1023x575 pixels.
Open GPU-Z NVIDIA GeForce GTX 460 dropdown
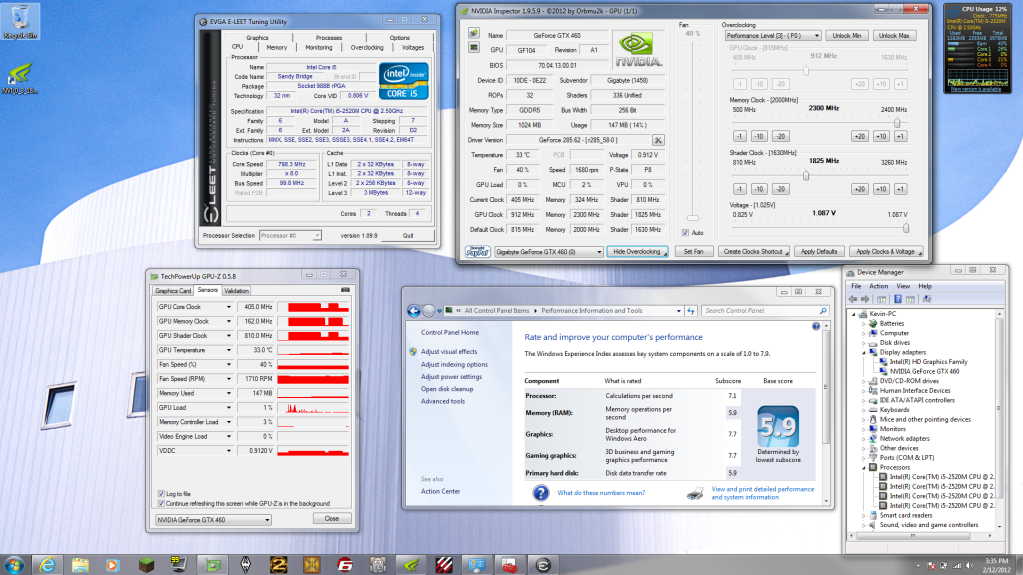tap(213, 520)
